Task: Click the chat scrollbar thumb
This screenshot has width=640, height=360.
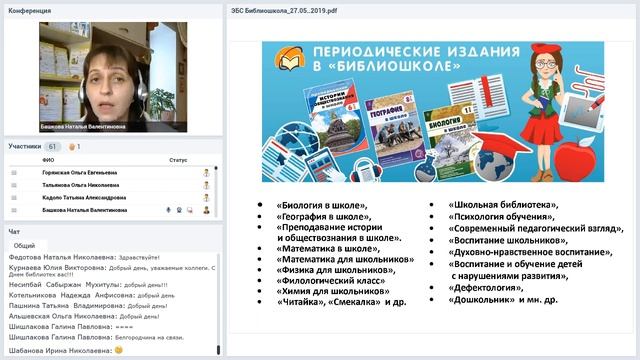Action: click(x=218, y=350)
